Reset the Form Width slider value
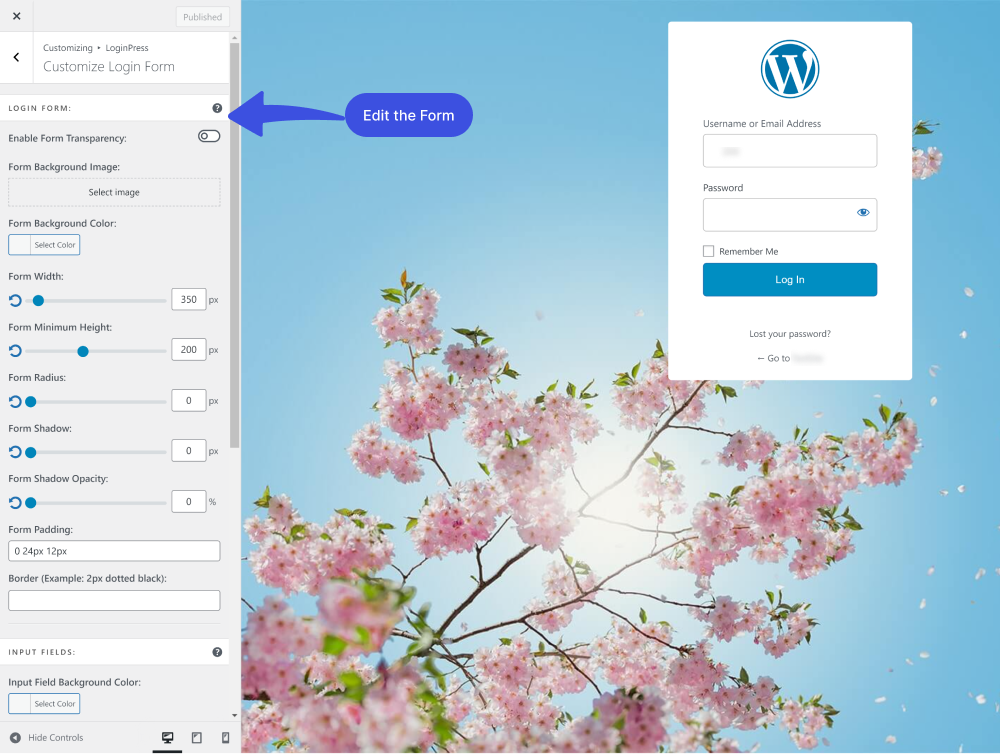 [x=15, y=300]
